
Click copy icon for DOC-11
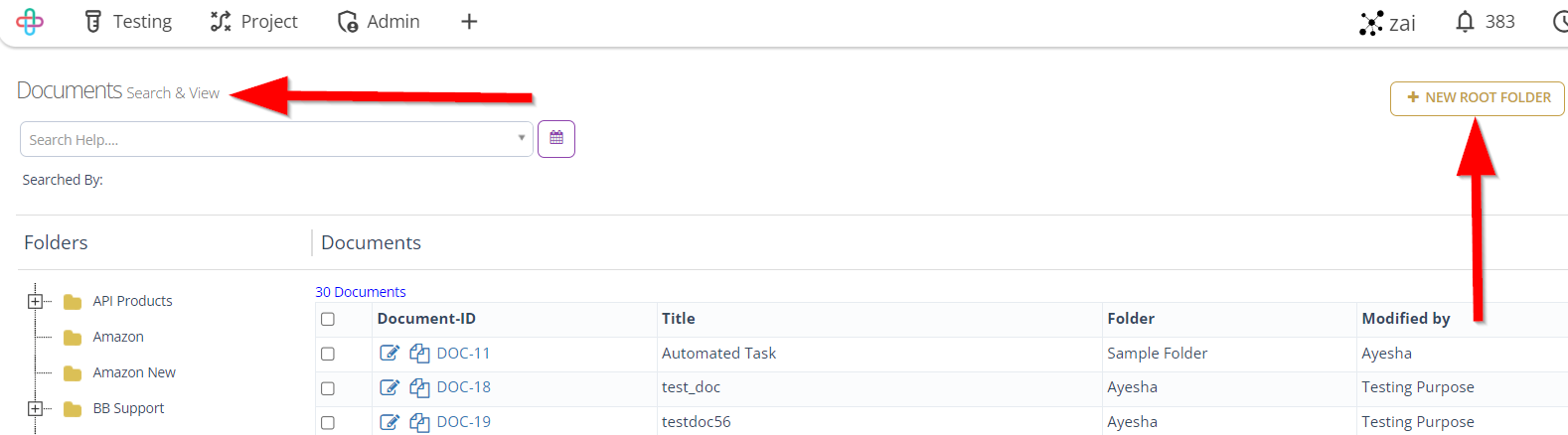pyautogui.click(x=420, y=353)
